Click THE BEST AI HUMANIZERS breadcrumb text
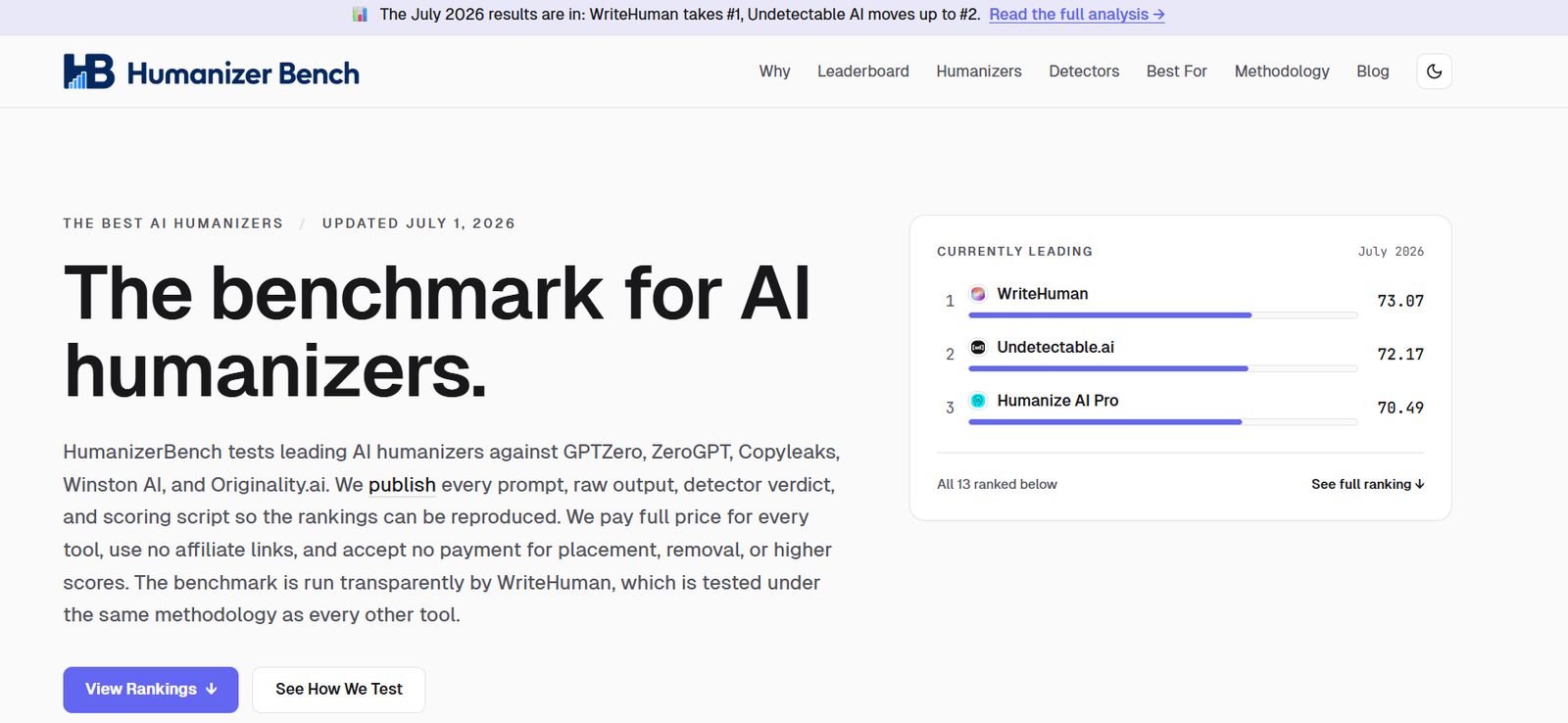The width and height of the screenshot is (1568, 723). [x=173, y=223]
